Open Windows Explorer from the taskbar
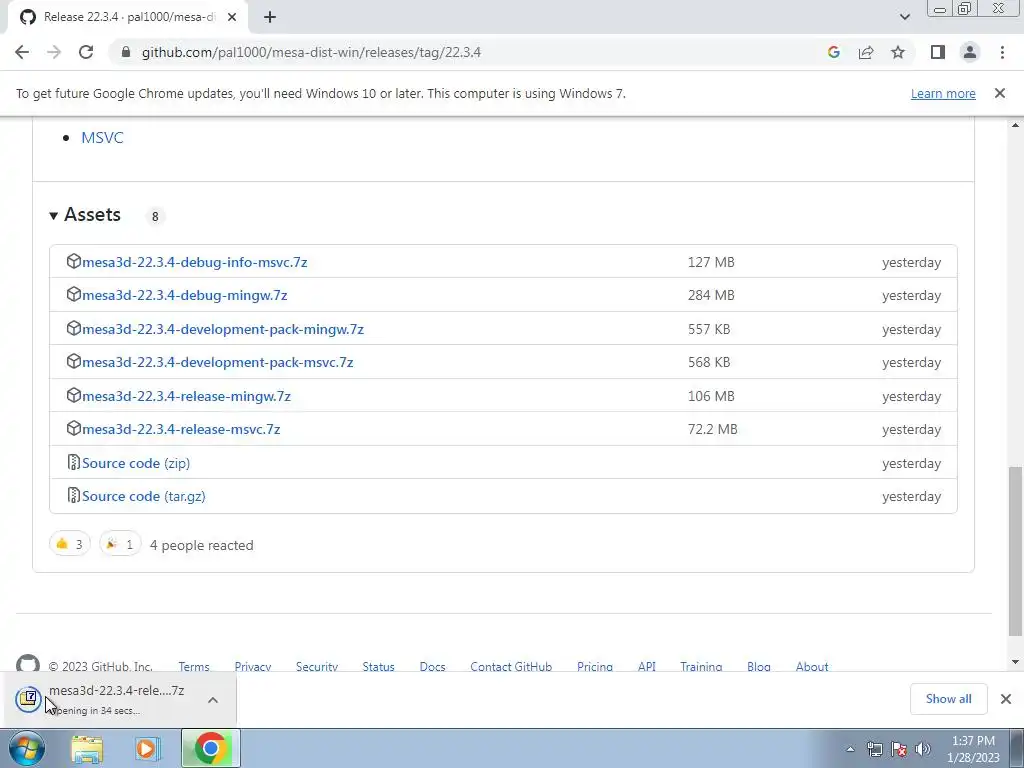Image resolution: width=1024 pixels, height=768 pixels. 87,748
